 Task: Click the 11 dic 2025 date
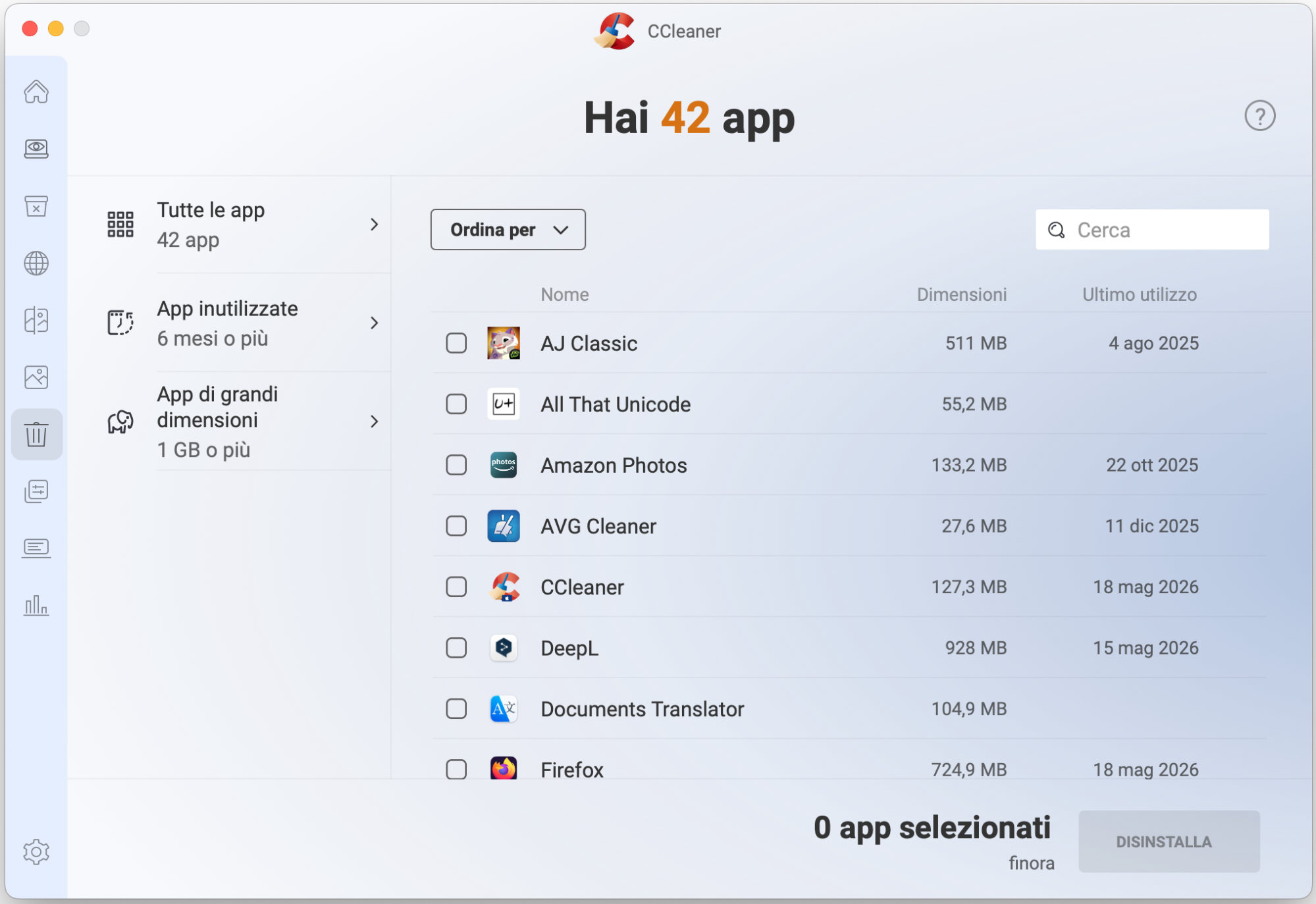click(x=1151, y=526)
